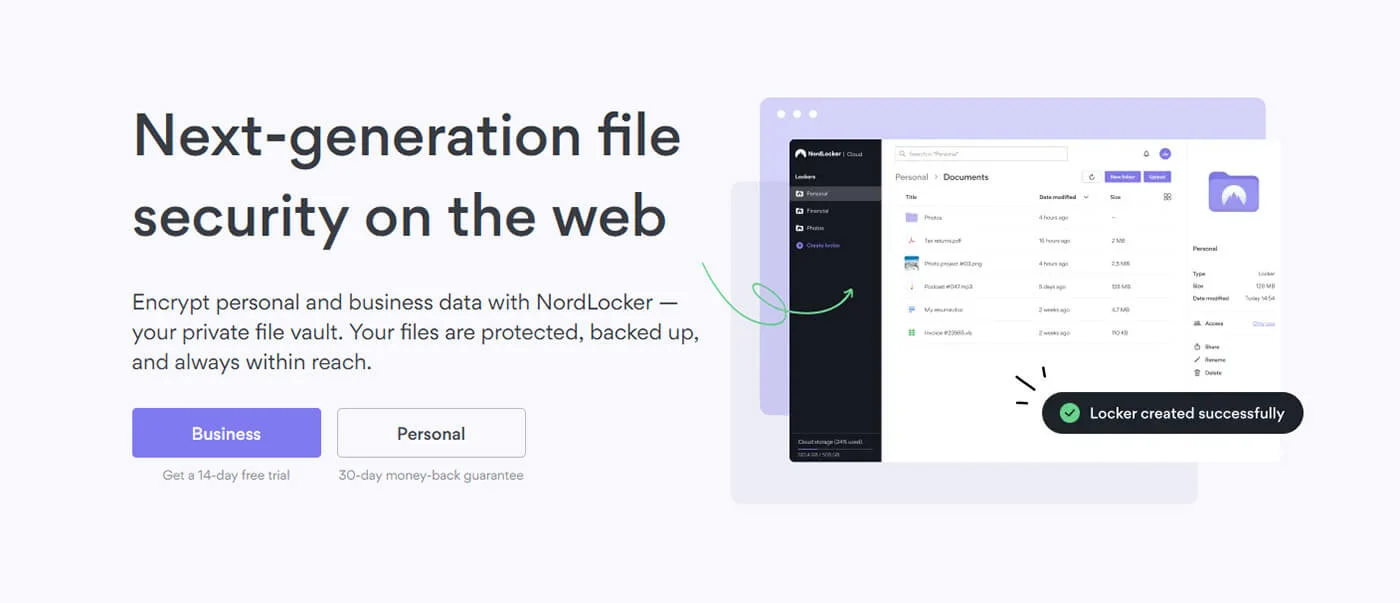Click the Documents breadcrumb title
Viewport: 1400px width, 603px height.
tap(966, 177)
